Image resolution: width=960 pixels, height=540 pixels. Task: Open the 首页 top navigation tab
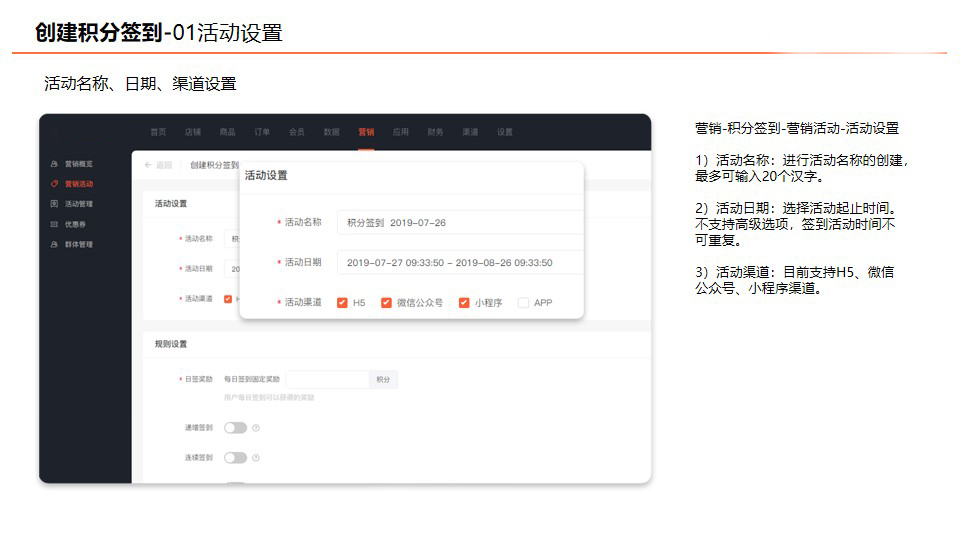click(159, 132)
